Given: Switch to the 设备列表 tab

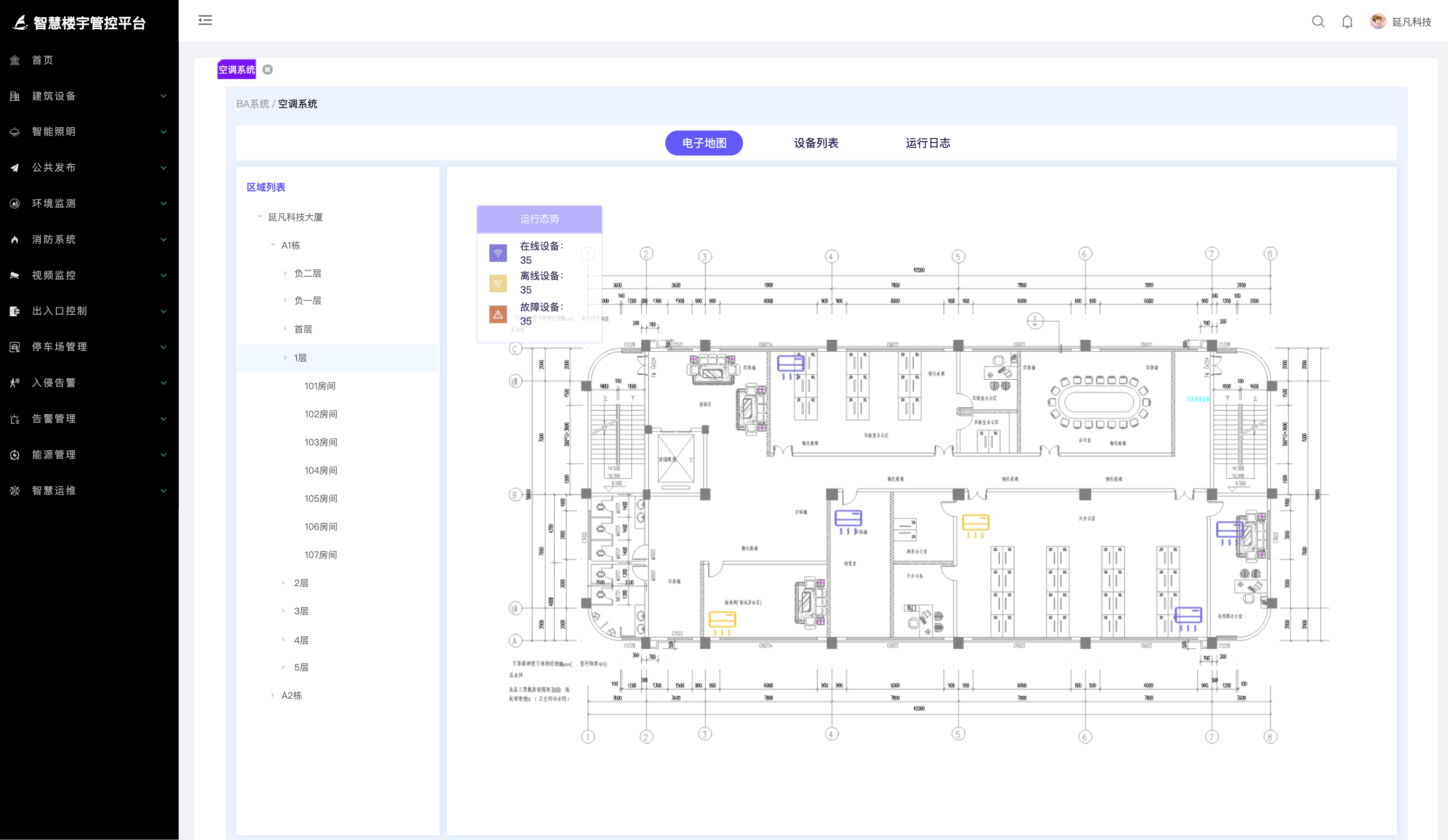Looking at the screenshot, I should [x=815, y=143].
